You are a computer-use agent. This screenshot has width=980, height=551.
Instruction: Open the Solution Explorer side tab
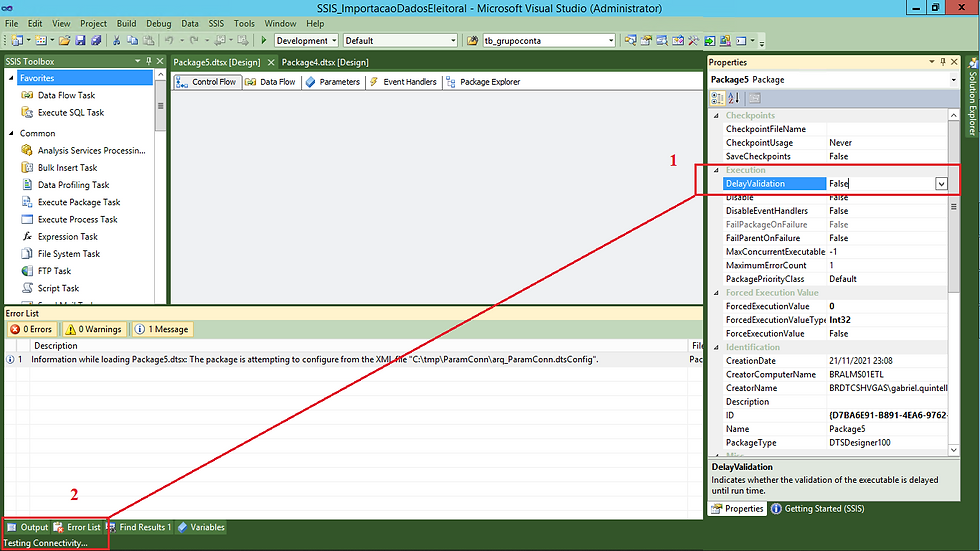click(x=972, y=97)
